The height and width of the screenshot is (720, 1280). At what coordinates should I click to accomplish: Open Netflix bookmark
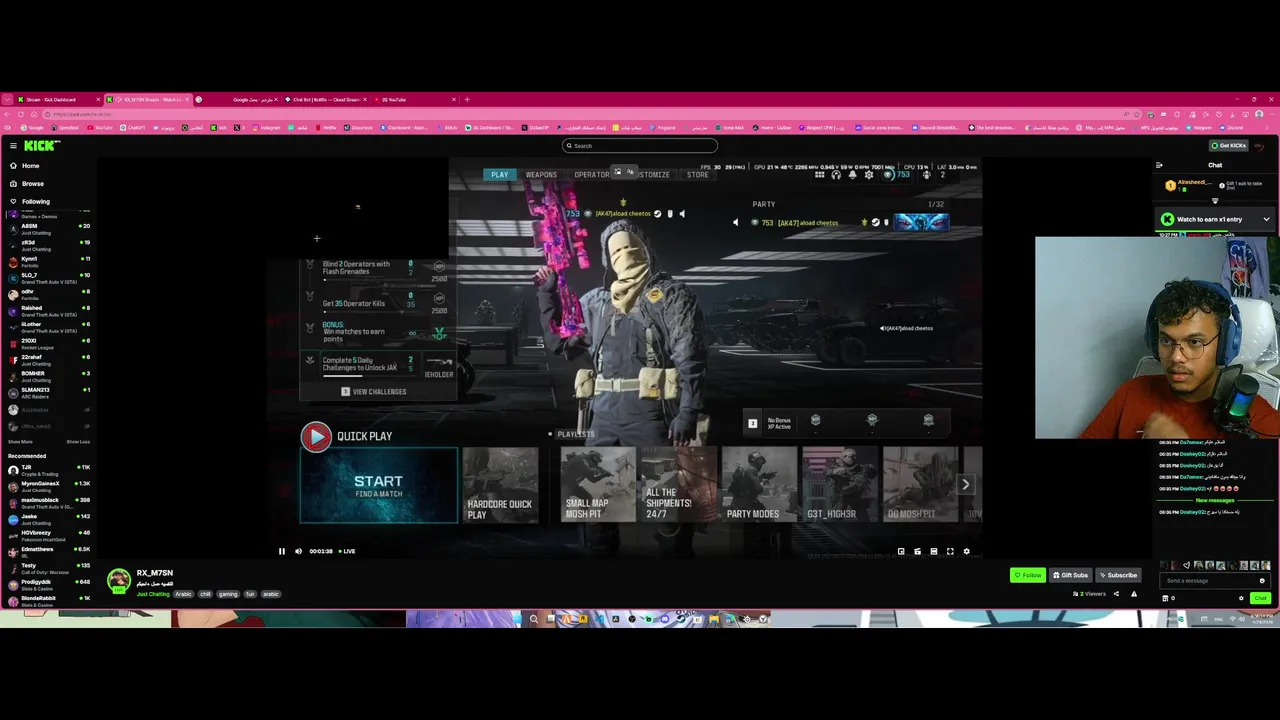click(x=326, y=128)
